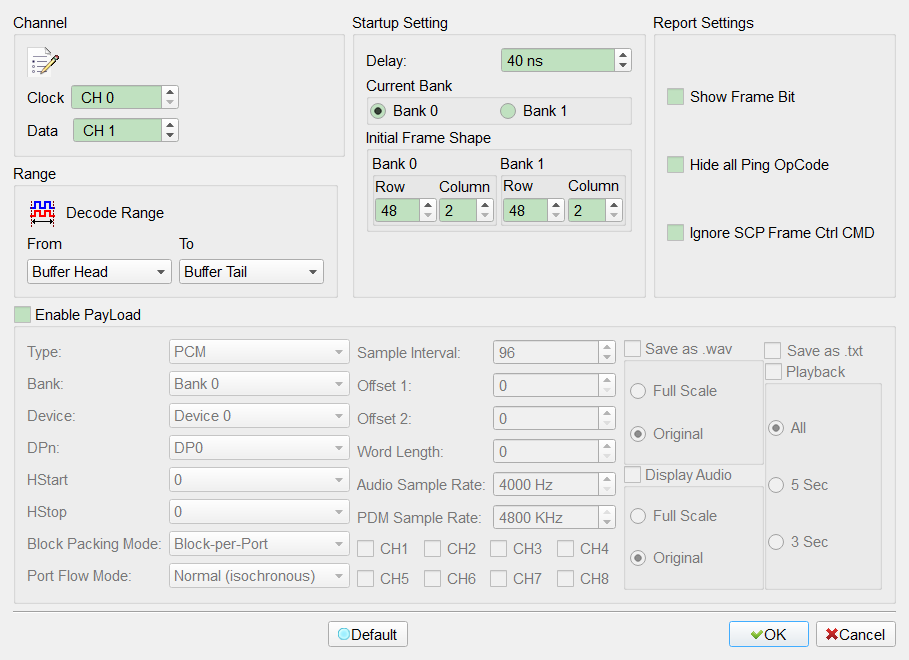This screenshot has height=660, width=909.
Task: Open the Device 0 dropdown
Action: click(259, 416)
